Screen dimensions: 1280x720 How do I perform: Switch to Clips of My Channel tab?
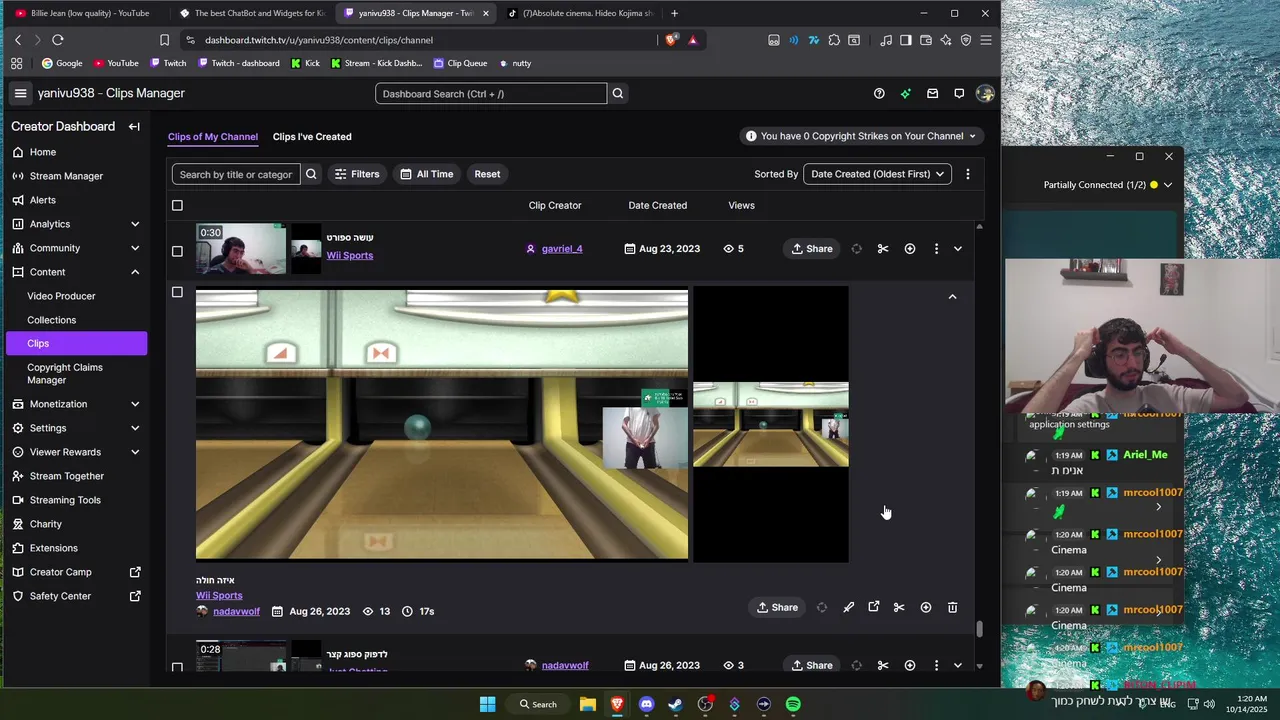point(213,137)
